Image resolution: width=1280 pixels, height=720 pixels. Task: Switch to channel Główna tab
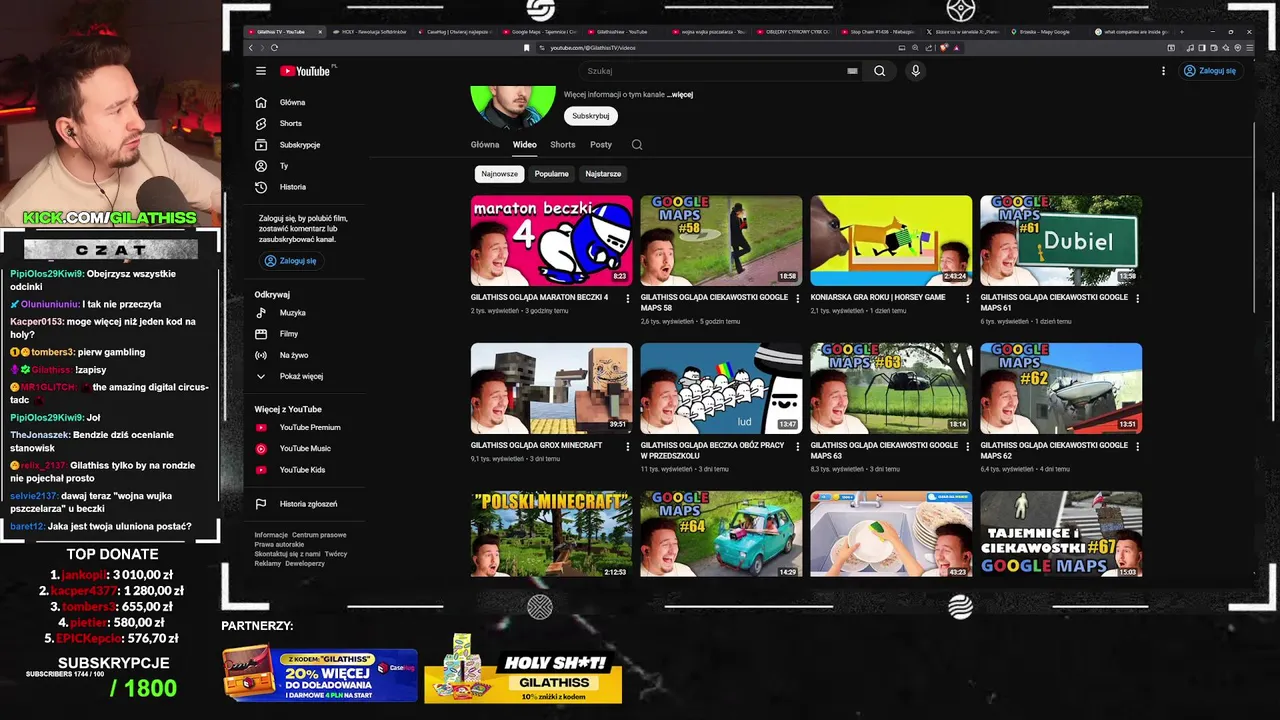(485, 145)
